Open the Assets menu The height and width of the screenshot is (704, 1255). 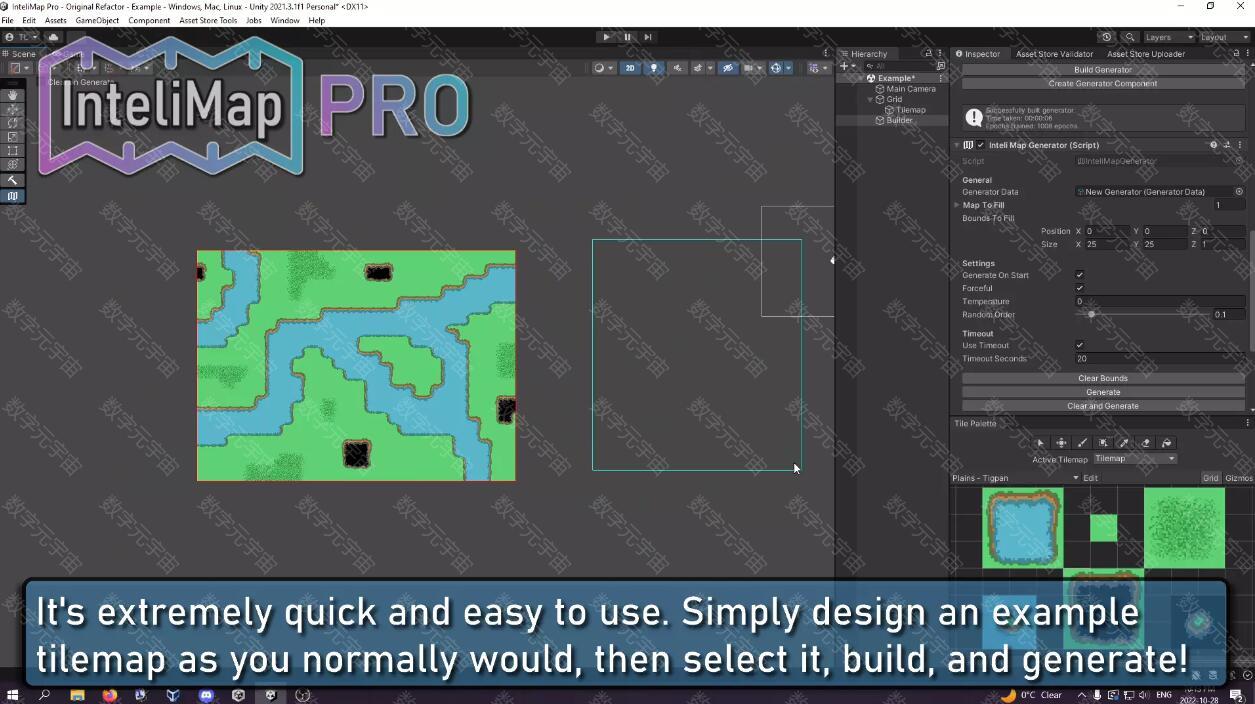(56, 20)
